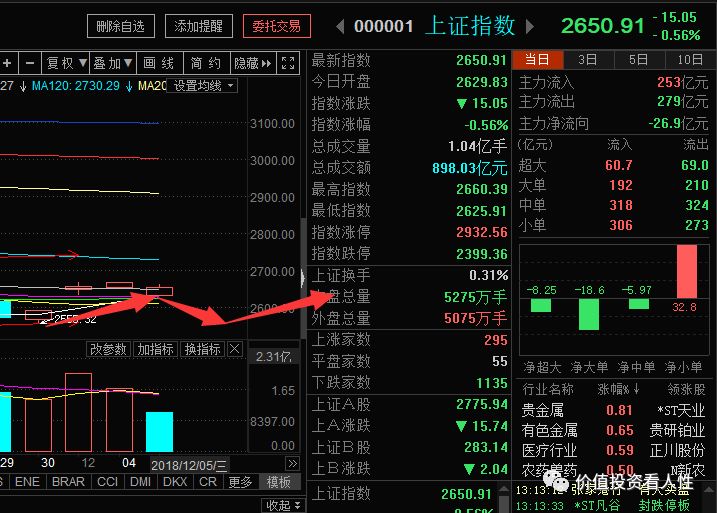This screenshot has width=717, height=513.
Task: Go to previous stock arrow
Action: pos(340,27)
